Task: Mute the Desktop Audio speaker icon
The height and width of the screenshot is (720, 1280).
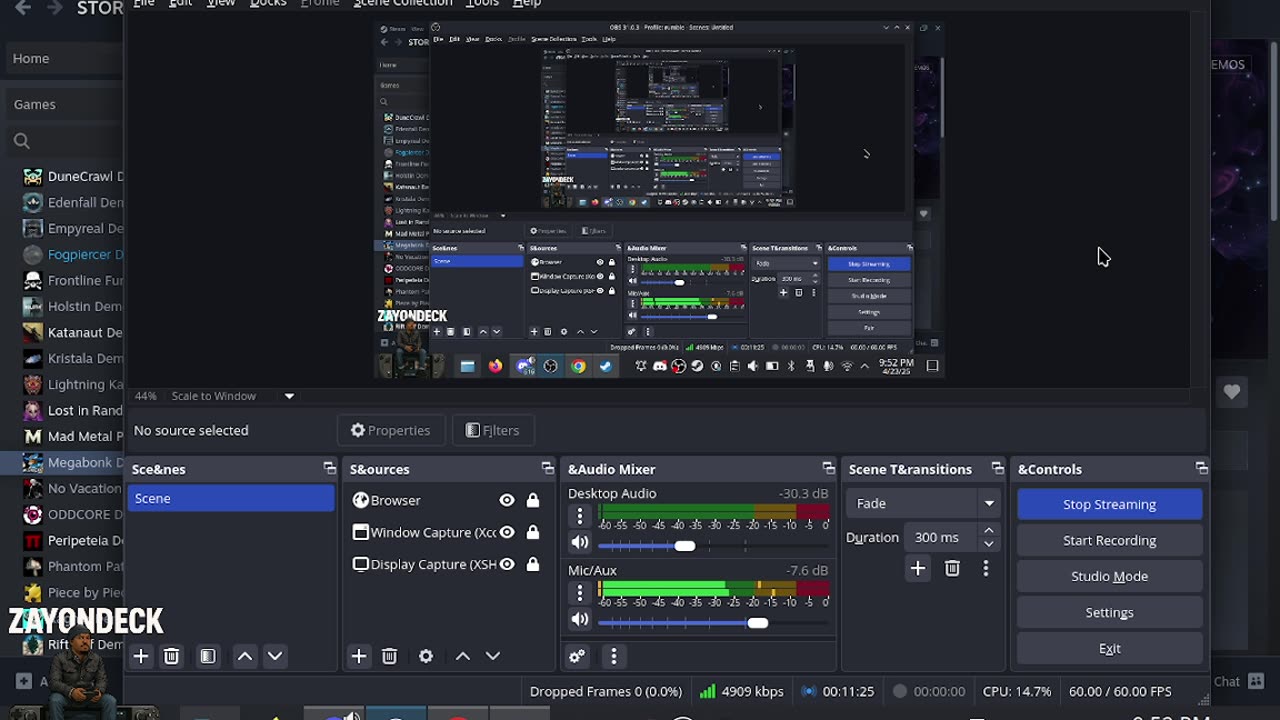Action: click(x=580, y=543)
